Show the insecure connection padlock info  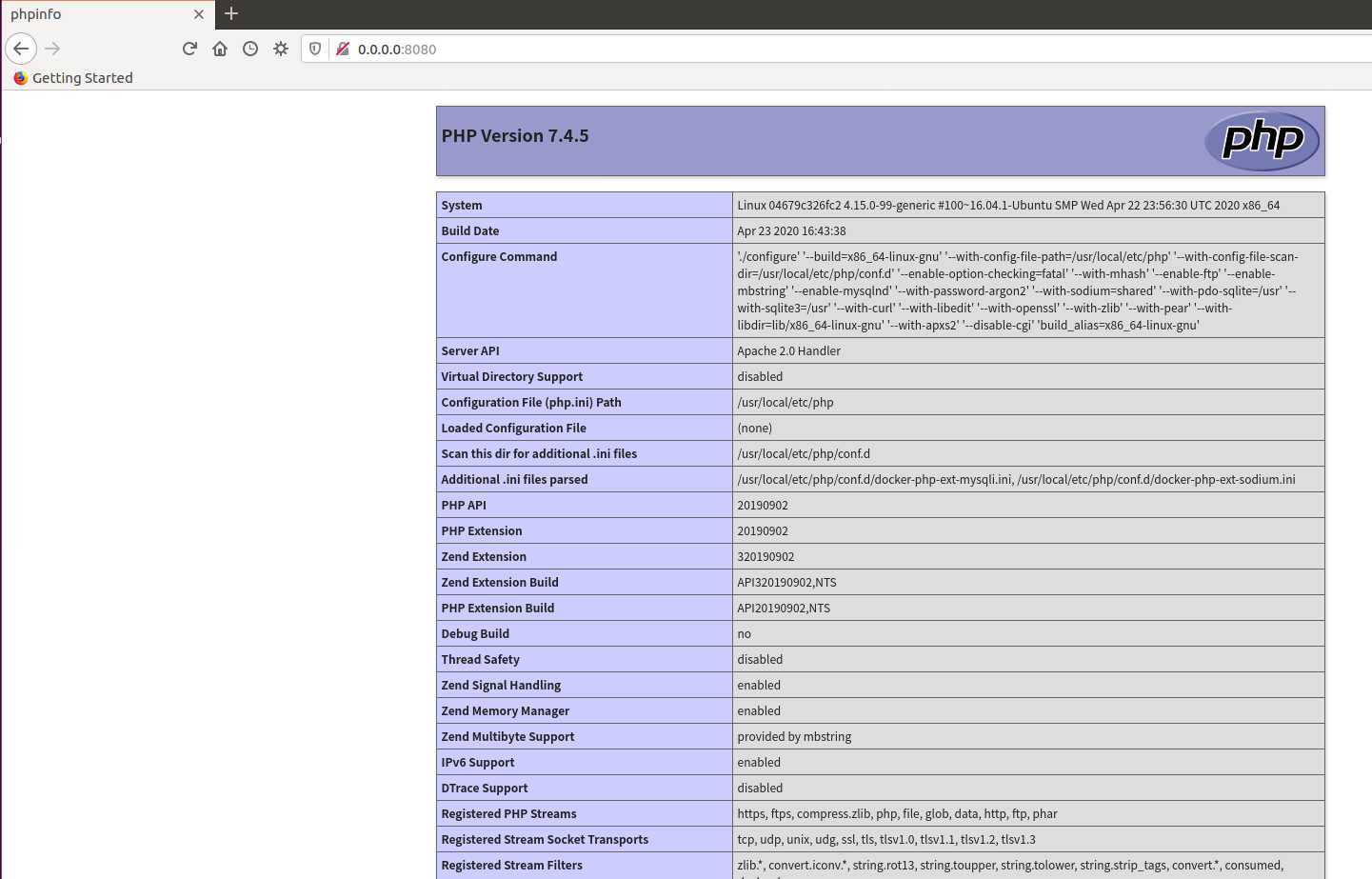tap(343, 49)
